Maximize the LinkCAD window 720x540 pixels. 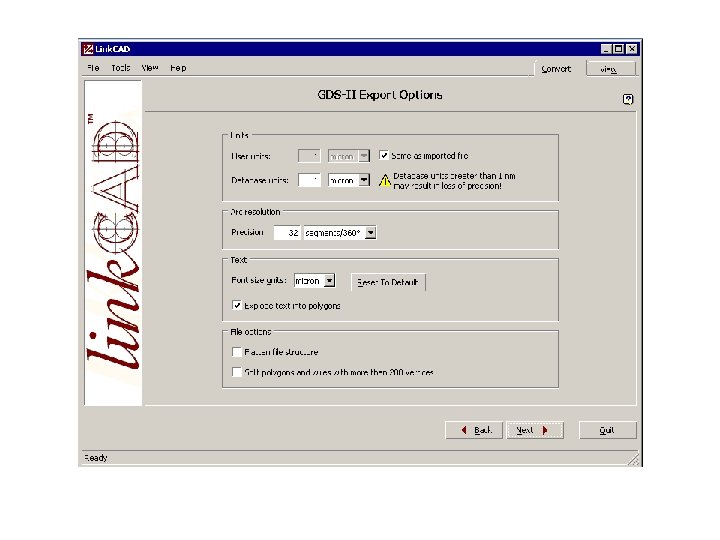(x=619, y=49)
